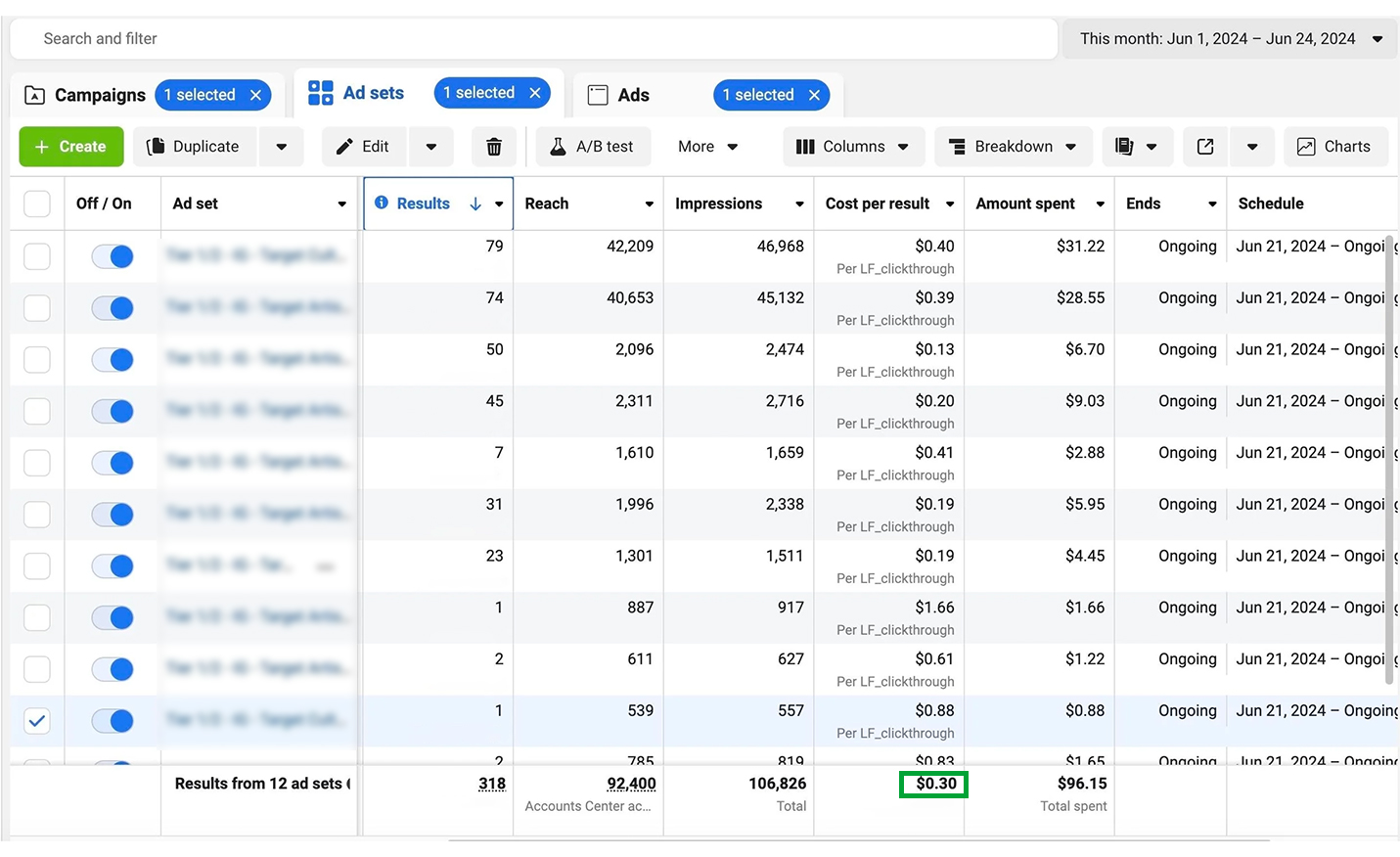This screenshot has height=857, width=1400.
Task: Click the Results info icon
Action: 382,203
